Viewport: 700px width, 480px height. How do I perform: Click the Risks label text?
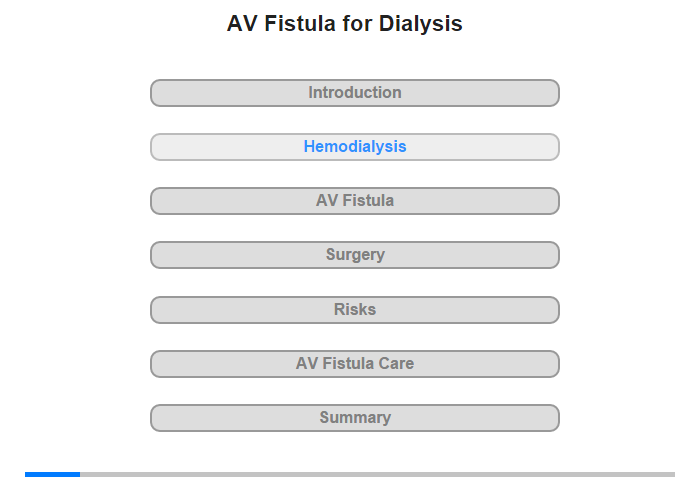(x=355, y=309)
